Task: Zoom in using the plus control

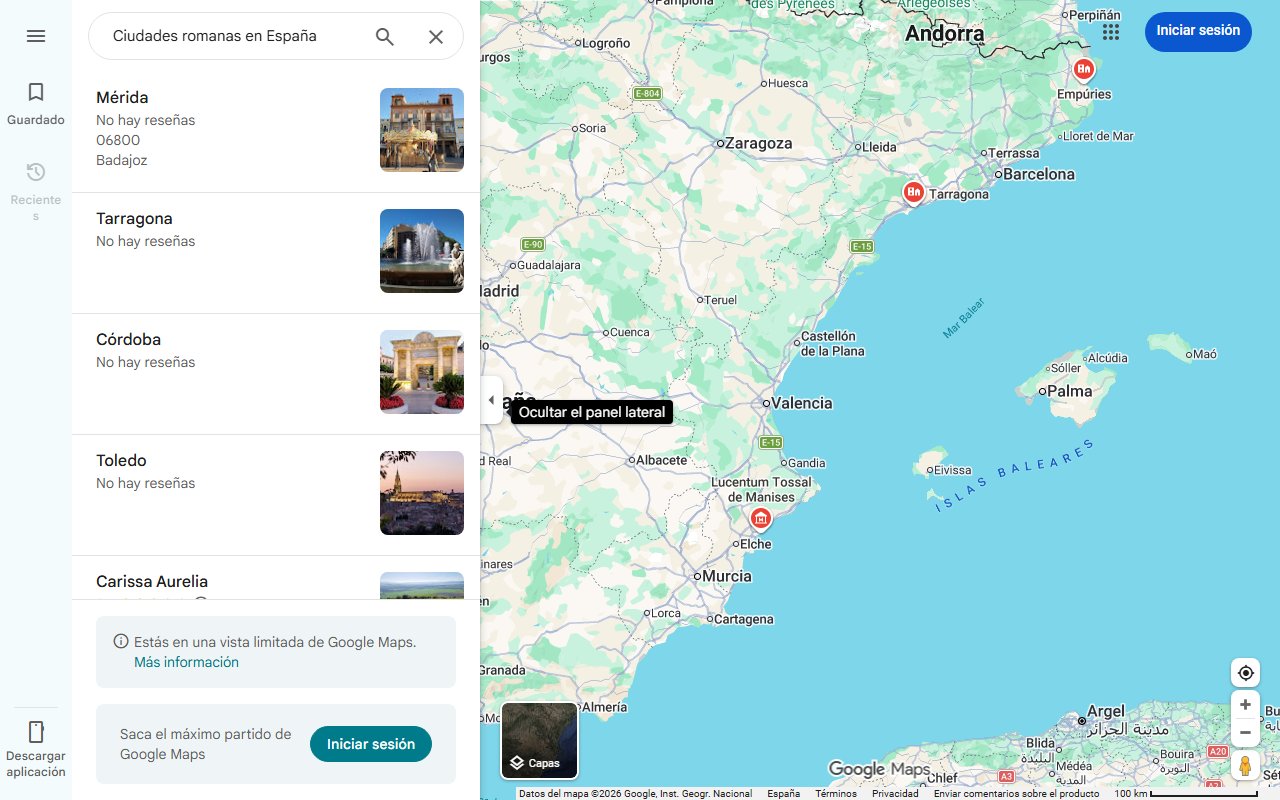Action: pos(1245,704)
